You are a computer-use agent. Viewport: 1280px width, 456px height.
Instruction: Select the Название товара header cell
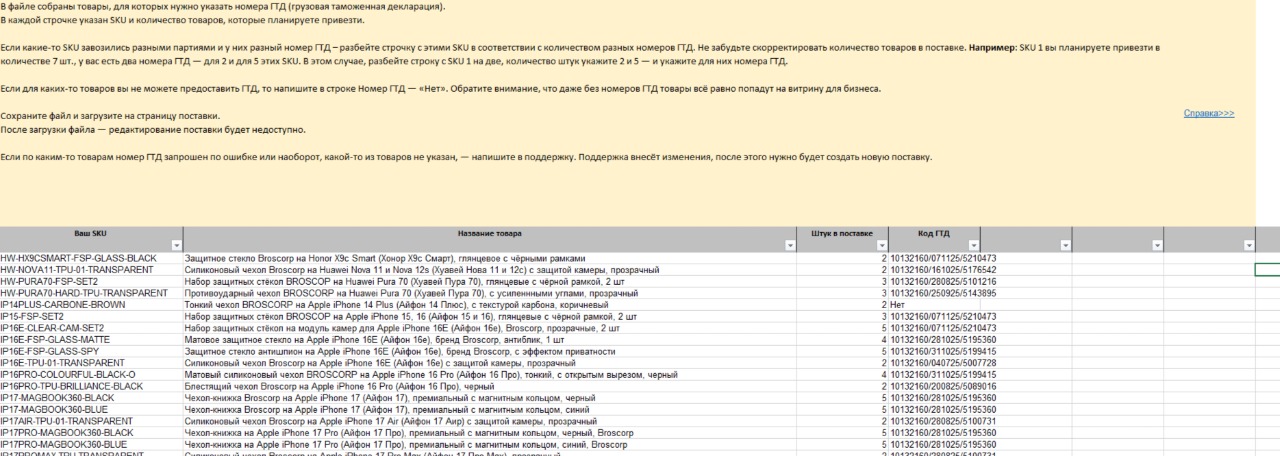click(490, 238)
